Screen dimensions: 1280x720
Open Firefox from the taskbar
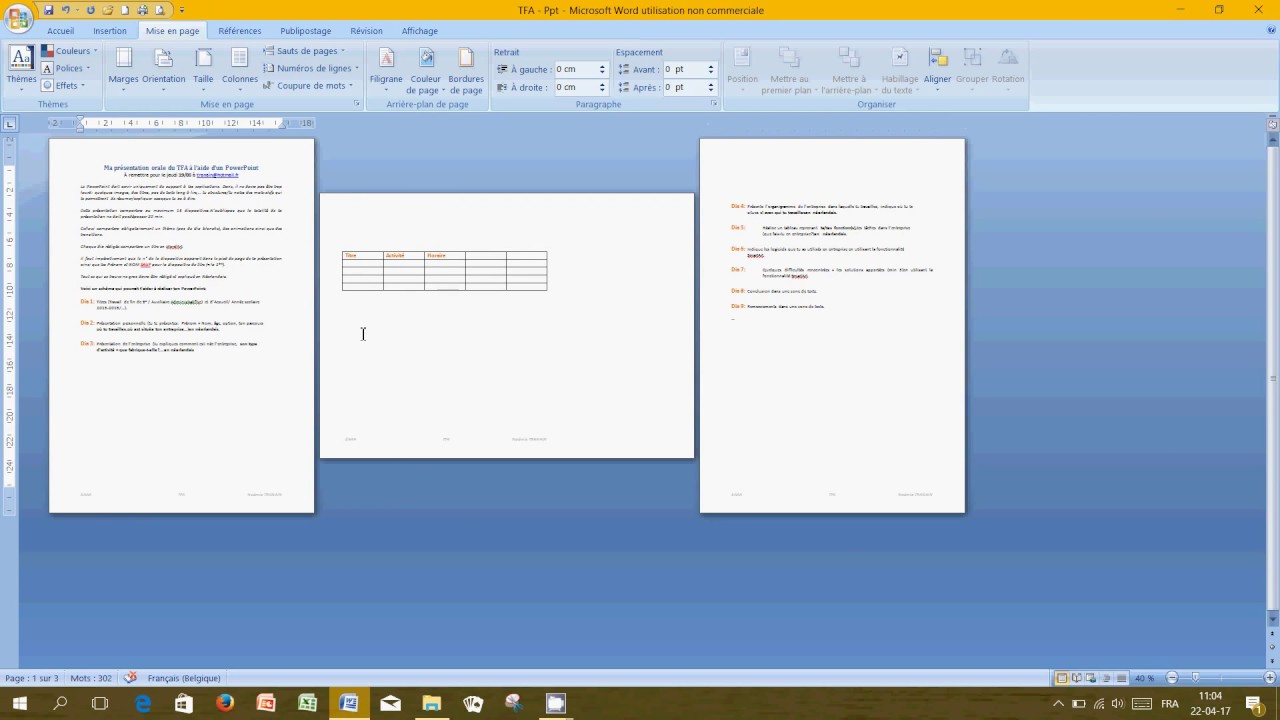[224, 703]
